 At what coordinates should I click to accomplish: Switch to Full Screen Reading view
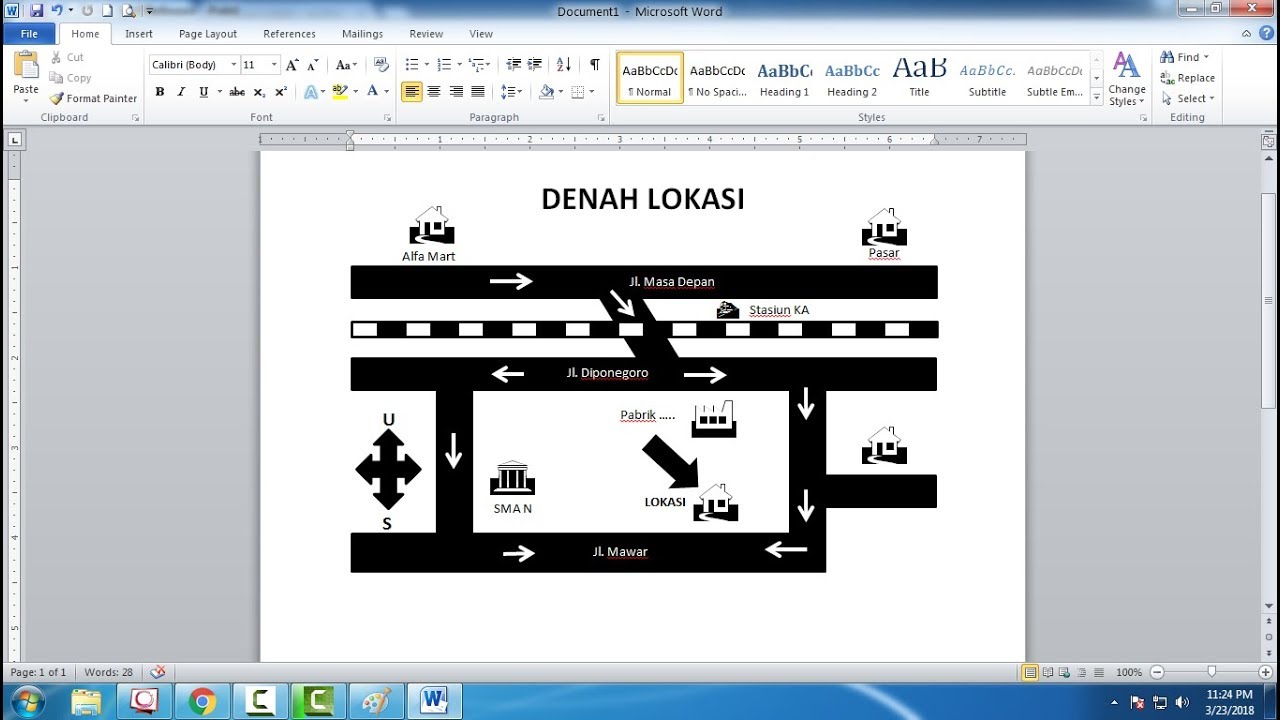(1048, 672)
